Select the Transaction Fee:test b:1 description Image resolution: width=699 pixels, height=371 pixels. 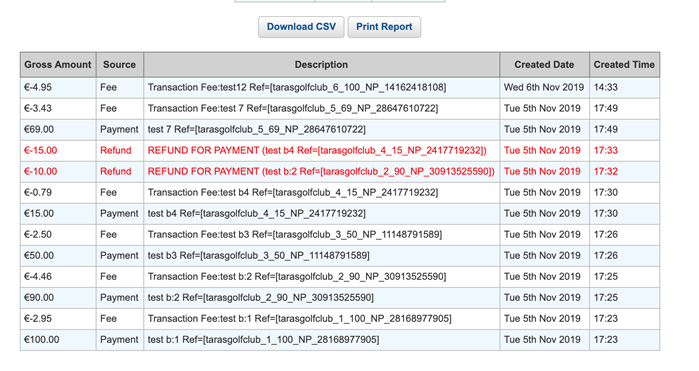(300, 319)
